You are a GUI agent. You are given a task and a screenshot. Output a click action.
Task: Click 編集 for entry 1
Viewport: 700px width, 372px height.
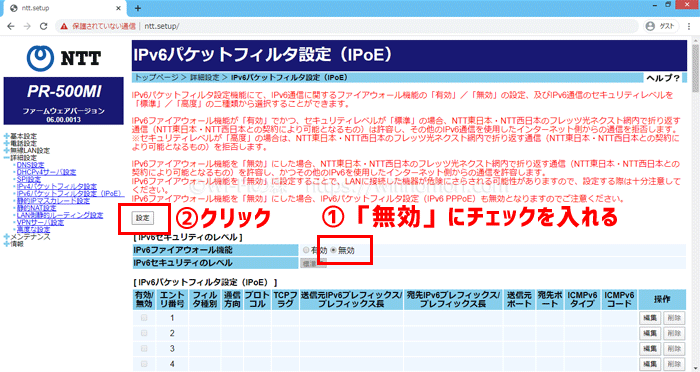(650, 318)
